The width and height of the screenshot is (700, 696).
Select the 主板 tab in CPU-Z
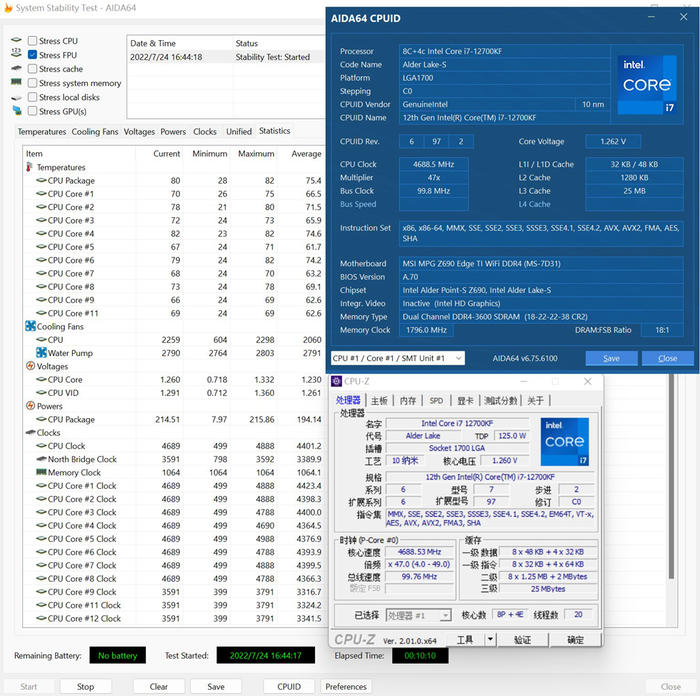(x=379, y=400)
